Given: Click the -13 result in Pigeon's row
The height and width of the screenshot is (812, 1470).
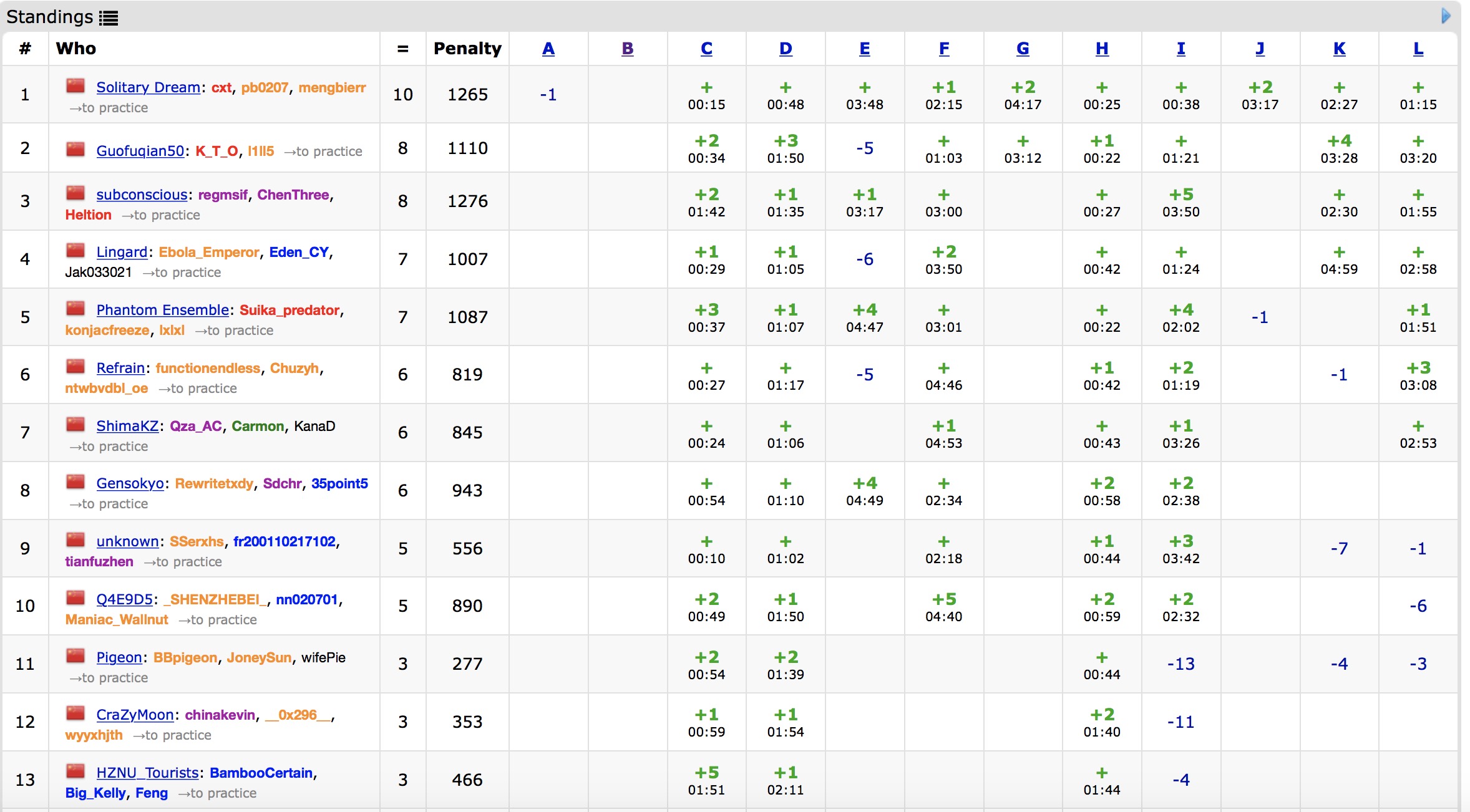Looking at the screenshot, I should click(1180, 664).
